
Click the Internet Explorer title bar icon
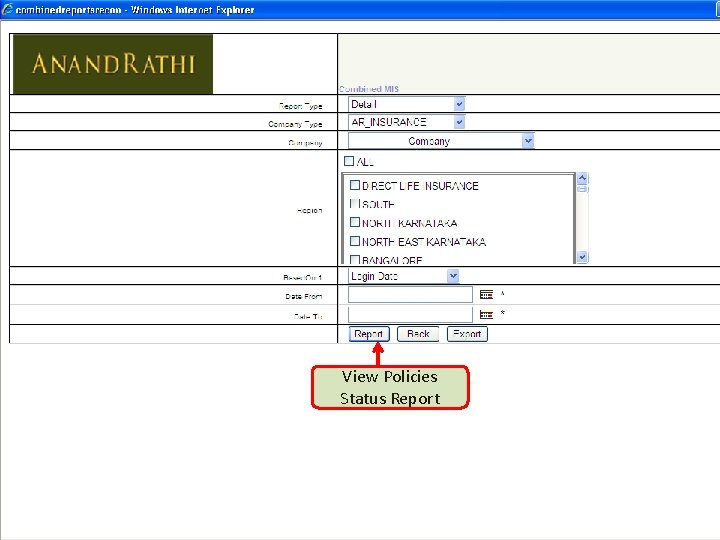point(7,9)
